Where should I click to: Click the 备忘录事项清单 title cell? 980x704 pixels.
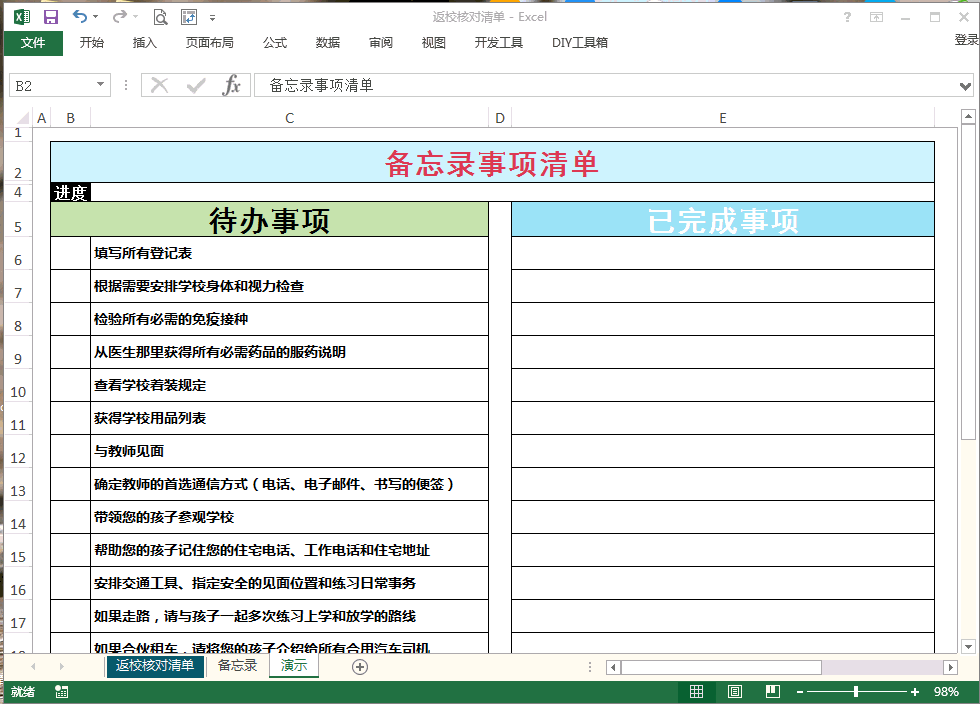pyautogui.click(x=492, y=163)
